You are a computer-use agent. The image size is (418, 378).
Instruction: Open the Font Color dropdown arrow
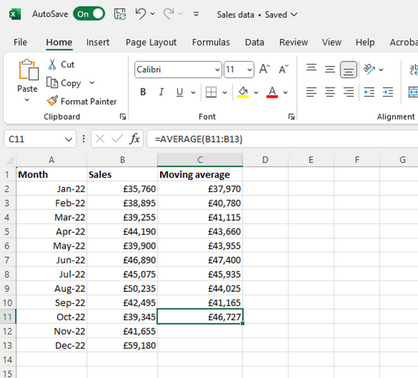pos(285,92)
